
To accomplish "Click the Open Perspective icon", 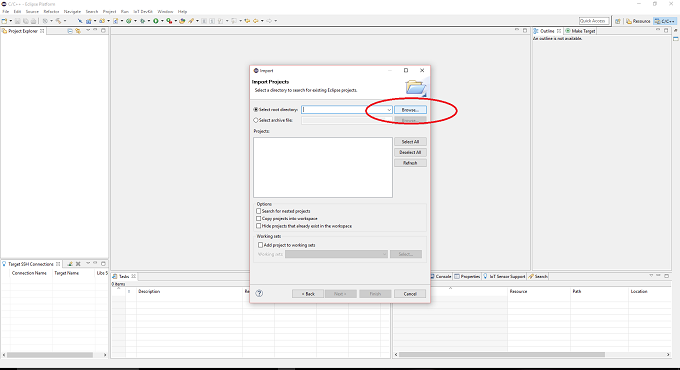I will [618, 21].
